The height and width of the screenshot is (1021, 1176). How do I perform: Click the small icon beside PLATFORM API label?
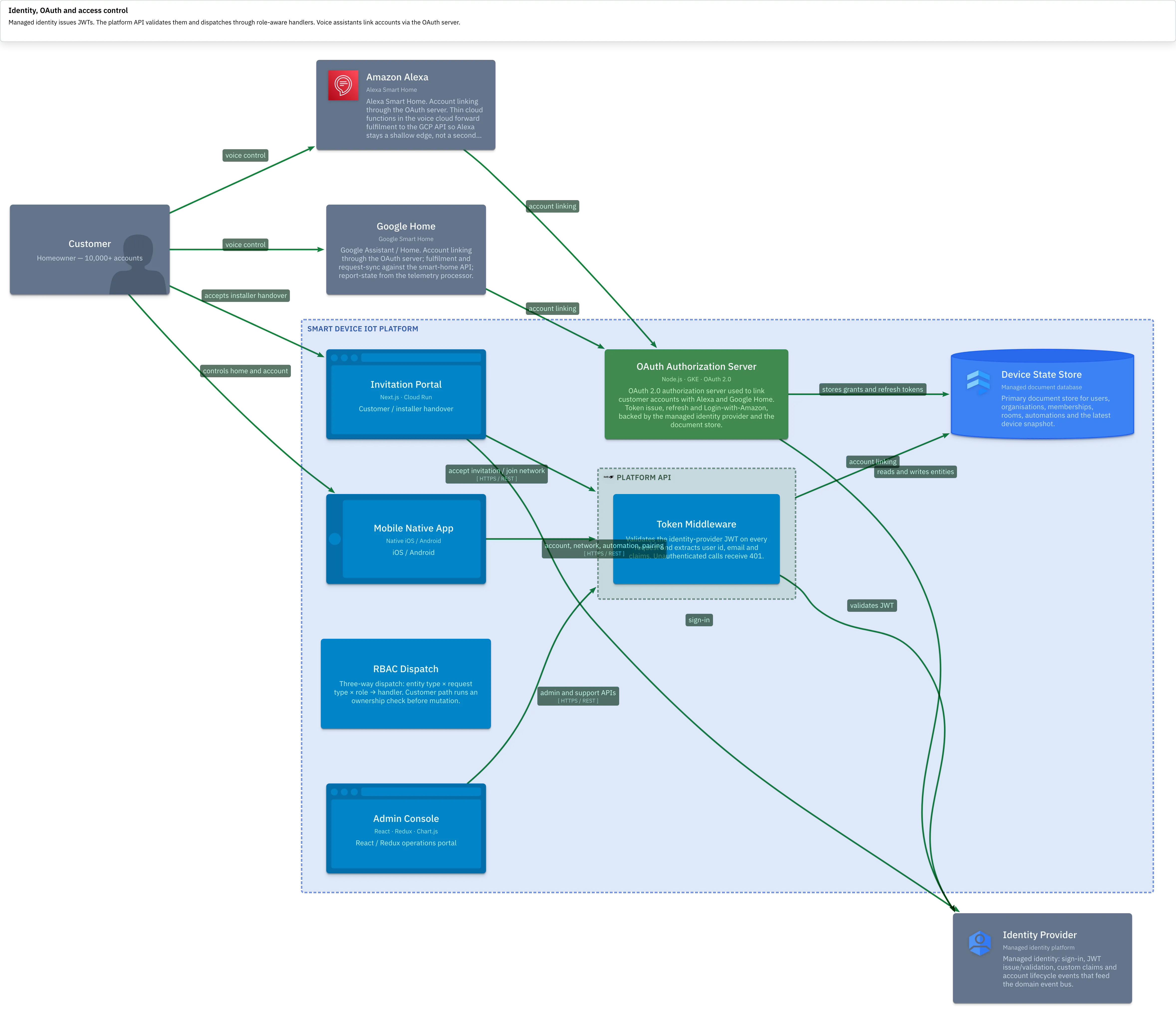pyautogui.click(x=608, y=478)
